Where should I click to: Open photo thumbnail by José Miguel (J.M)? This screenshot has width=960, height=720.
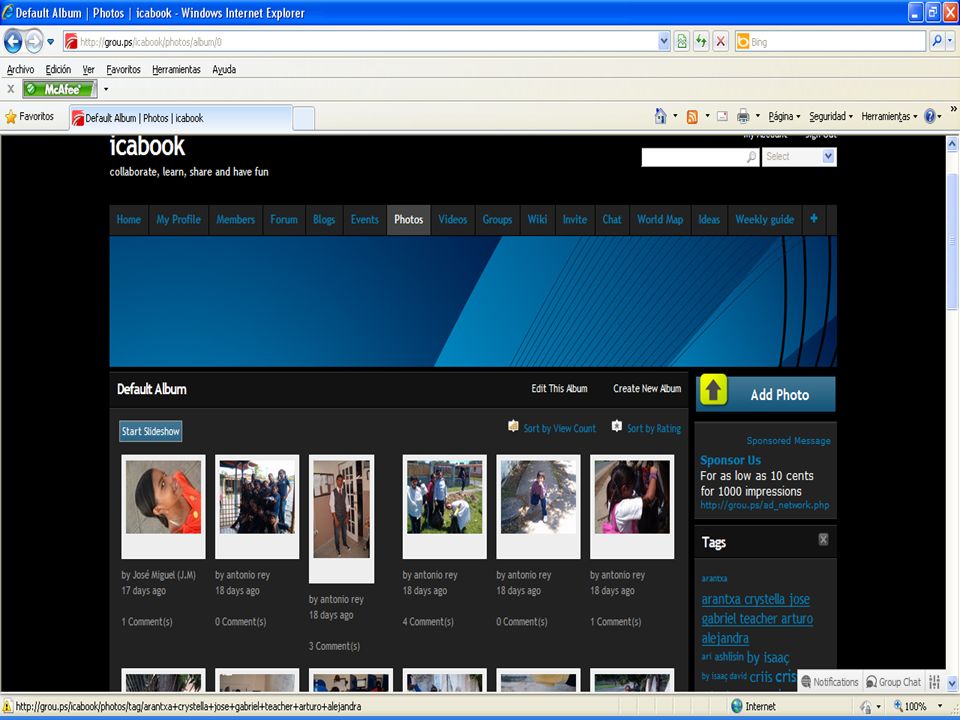point(163,506)
